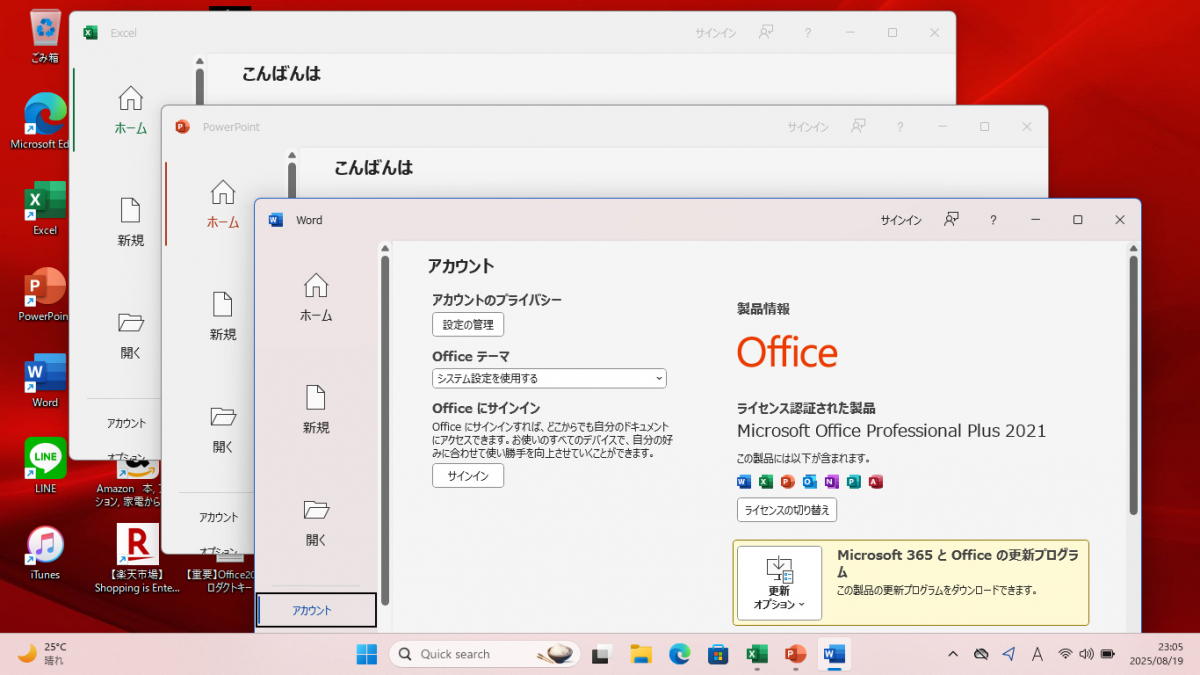This screenshot has height=675, width=1200.
Task: Click feedback icon in PowerPoint title bar
Action: [859, 127]
